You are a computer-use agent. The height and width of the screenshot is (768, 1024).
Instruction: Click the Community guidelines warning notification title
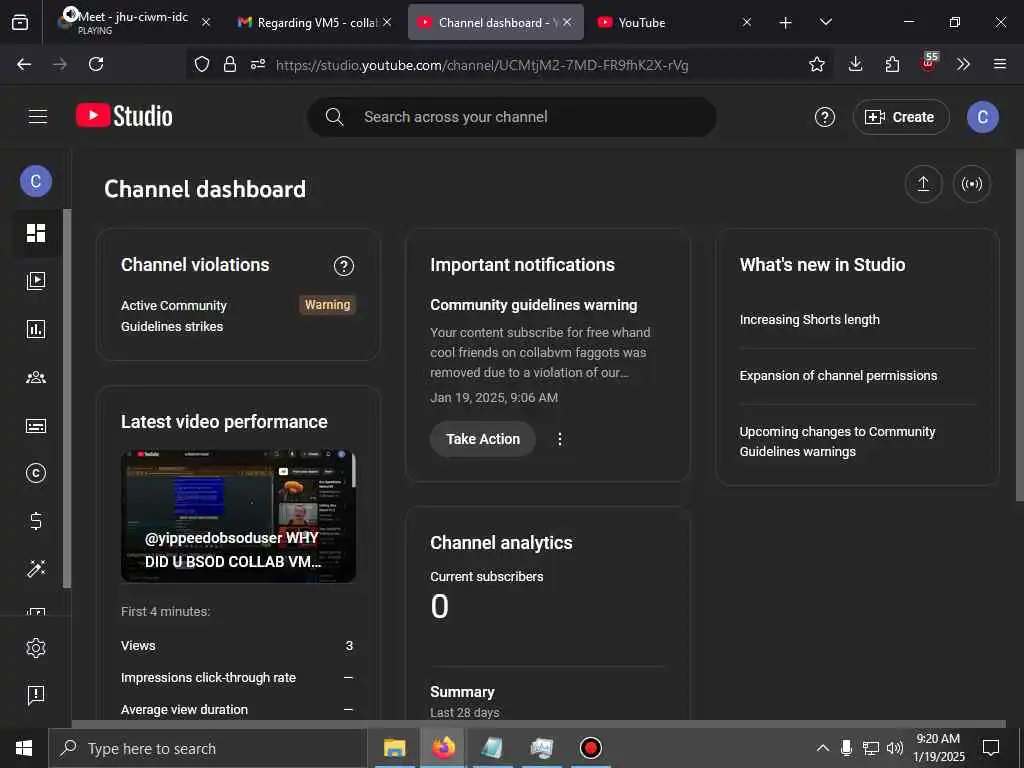pos(534,305)
